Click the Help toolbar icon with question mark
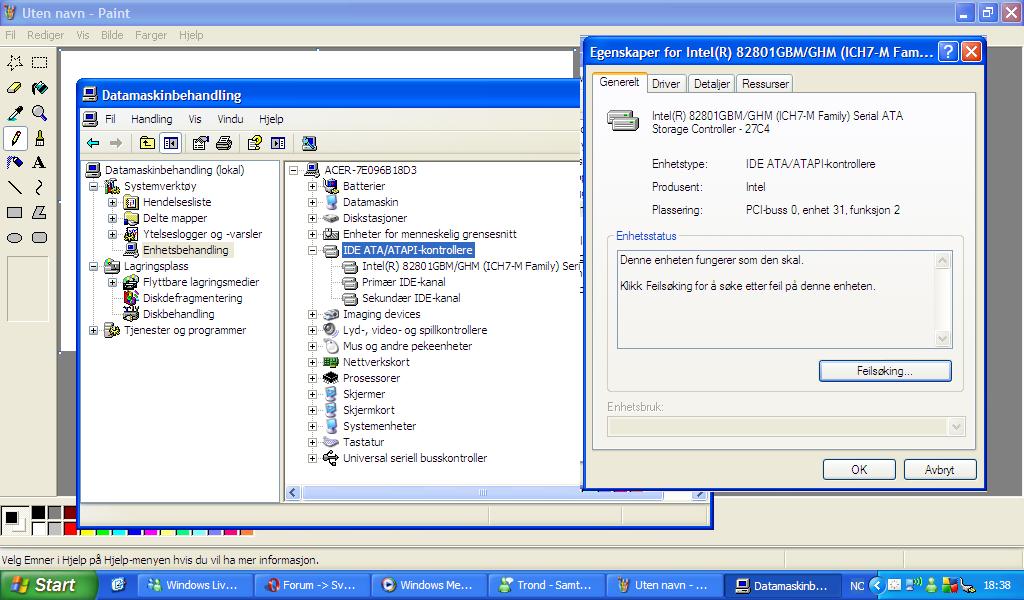Image resolution: width=1024 pixels, height=600 pixels. pyautogui.click(x=255, y=143)
